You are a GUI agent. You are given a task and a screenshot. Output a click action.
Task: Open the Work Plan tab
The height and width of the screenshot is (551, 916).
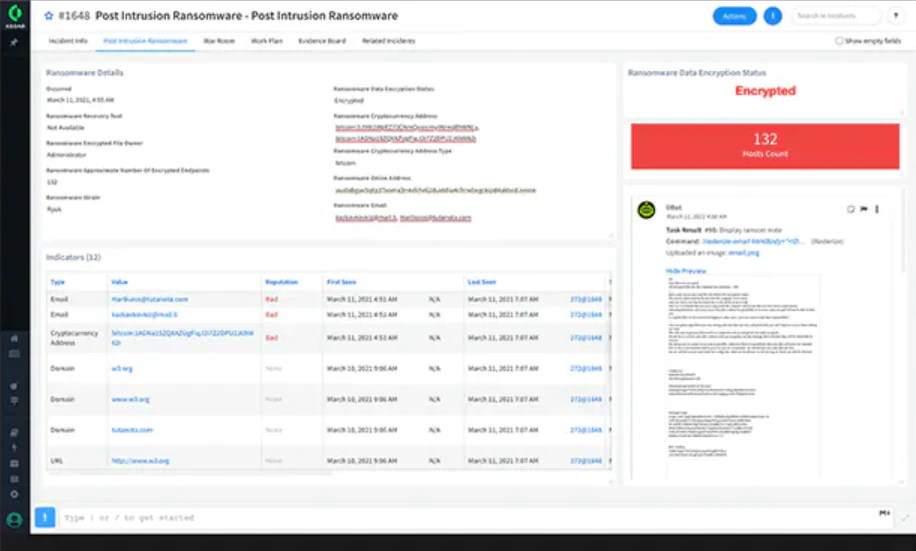266,41
